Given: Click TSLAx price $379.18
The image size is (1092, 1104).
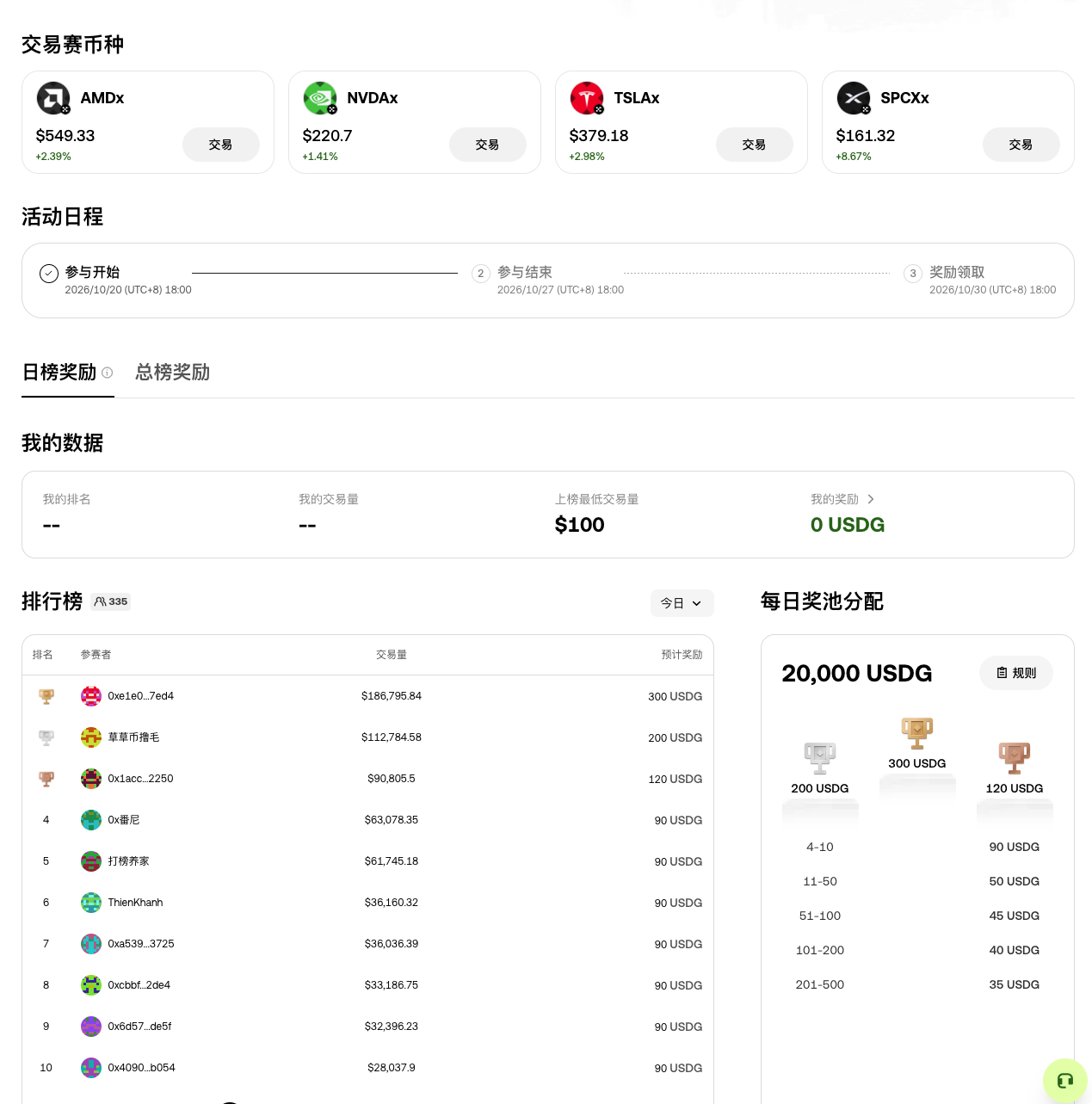Looking at the screenshot, I should [x=599, y=136].
